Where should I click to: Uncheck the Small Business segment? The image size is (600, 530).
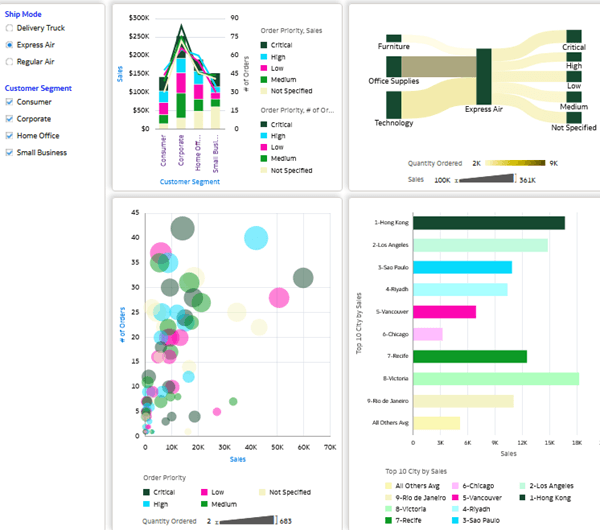point(10,152)
